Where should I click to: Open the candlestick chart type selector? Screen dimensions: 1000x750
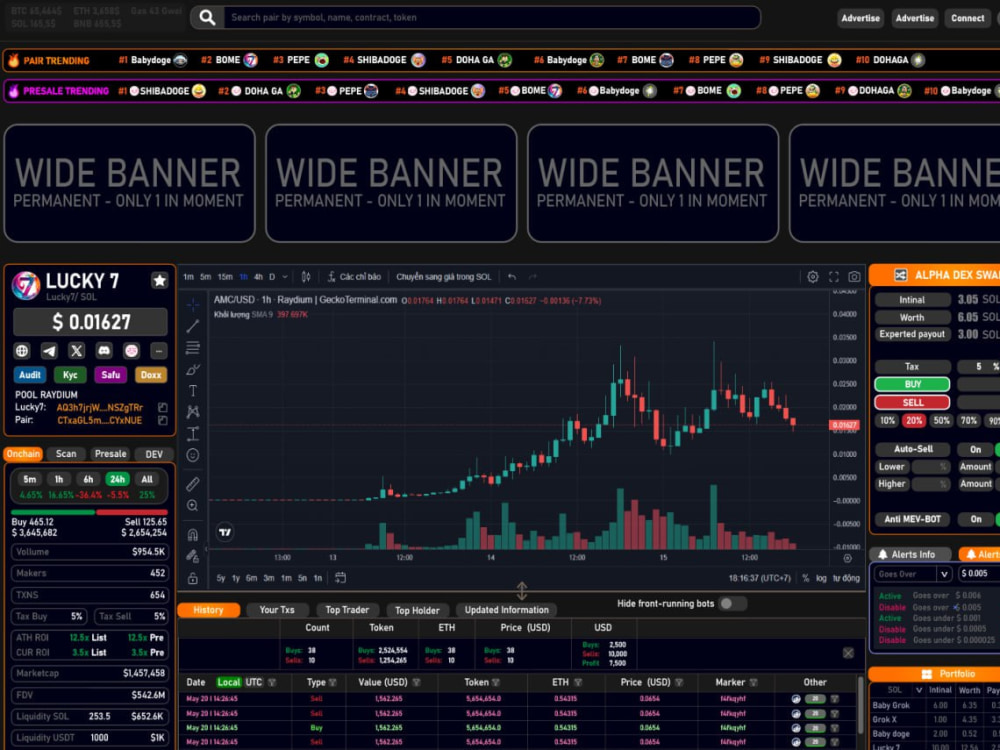(306, 277)
